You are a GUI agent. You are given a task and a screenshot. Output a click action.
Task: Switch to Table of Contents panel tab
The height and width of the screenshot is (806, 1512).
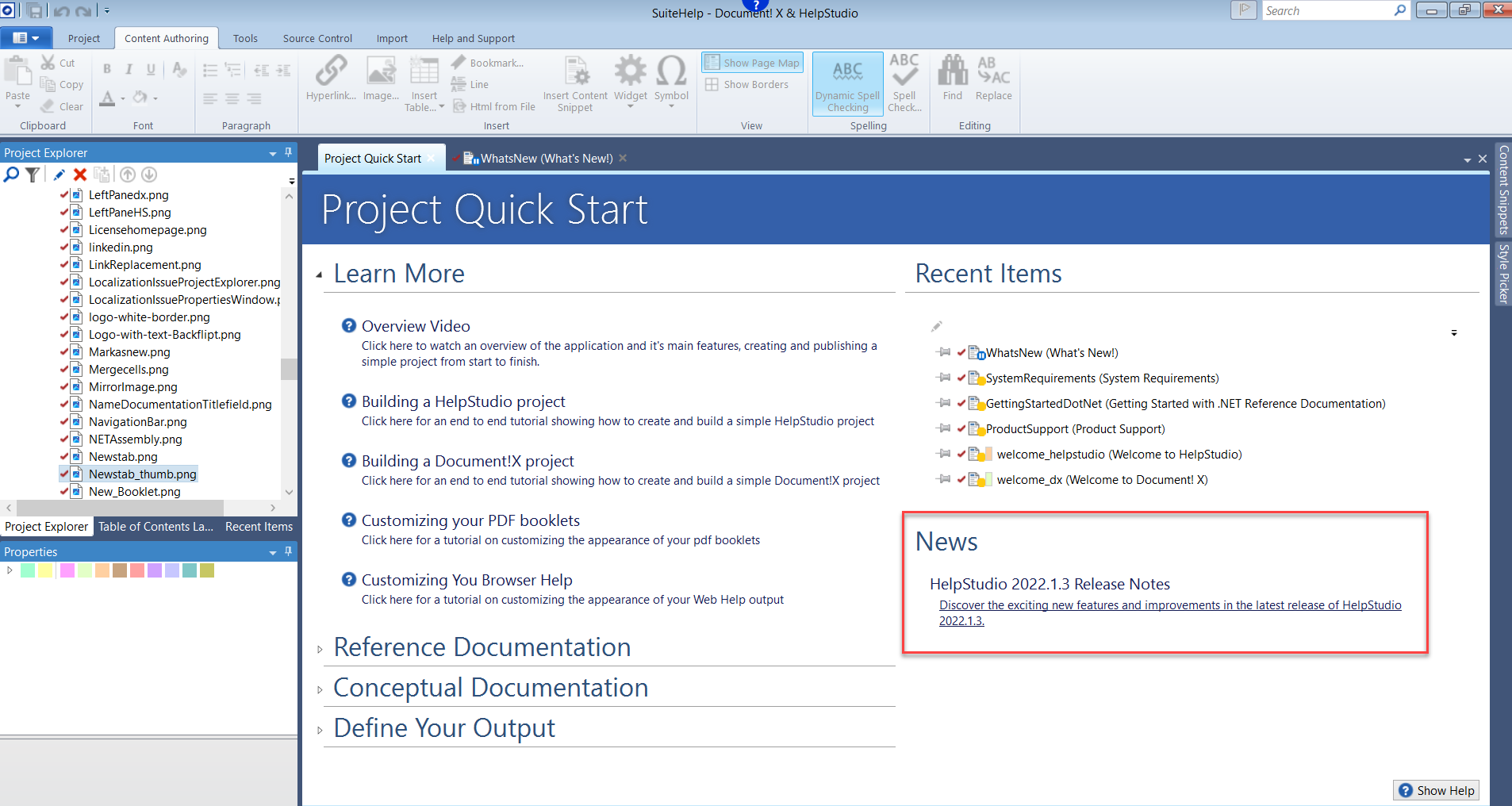point(155,527)
